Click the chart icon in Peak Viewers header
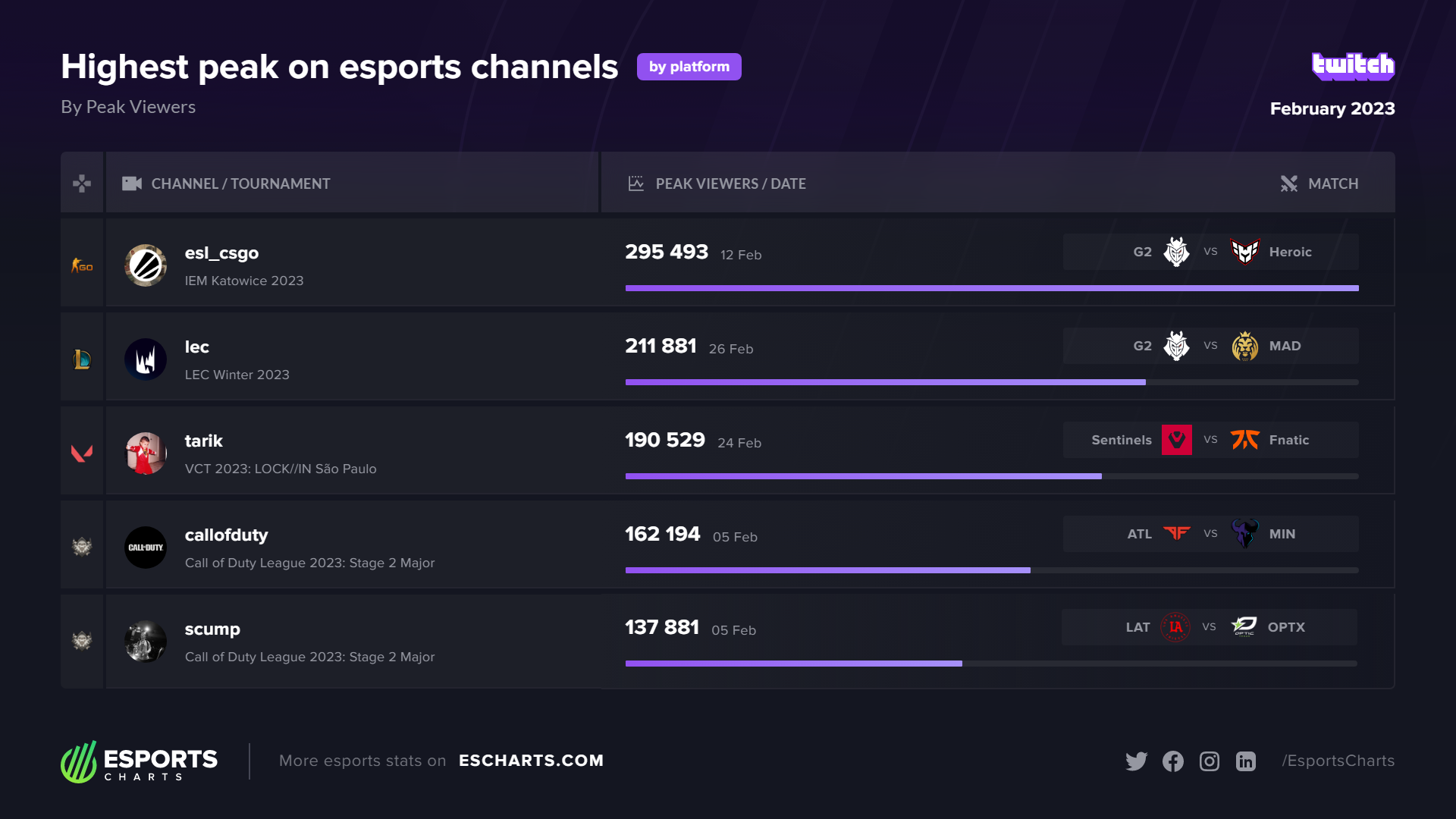 [635, 183]
